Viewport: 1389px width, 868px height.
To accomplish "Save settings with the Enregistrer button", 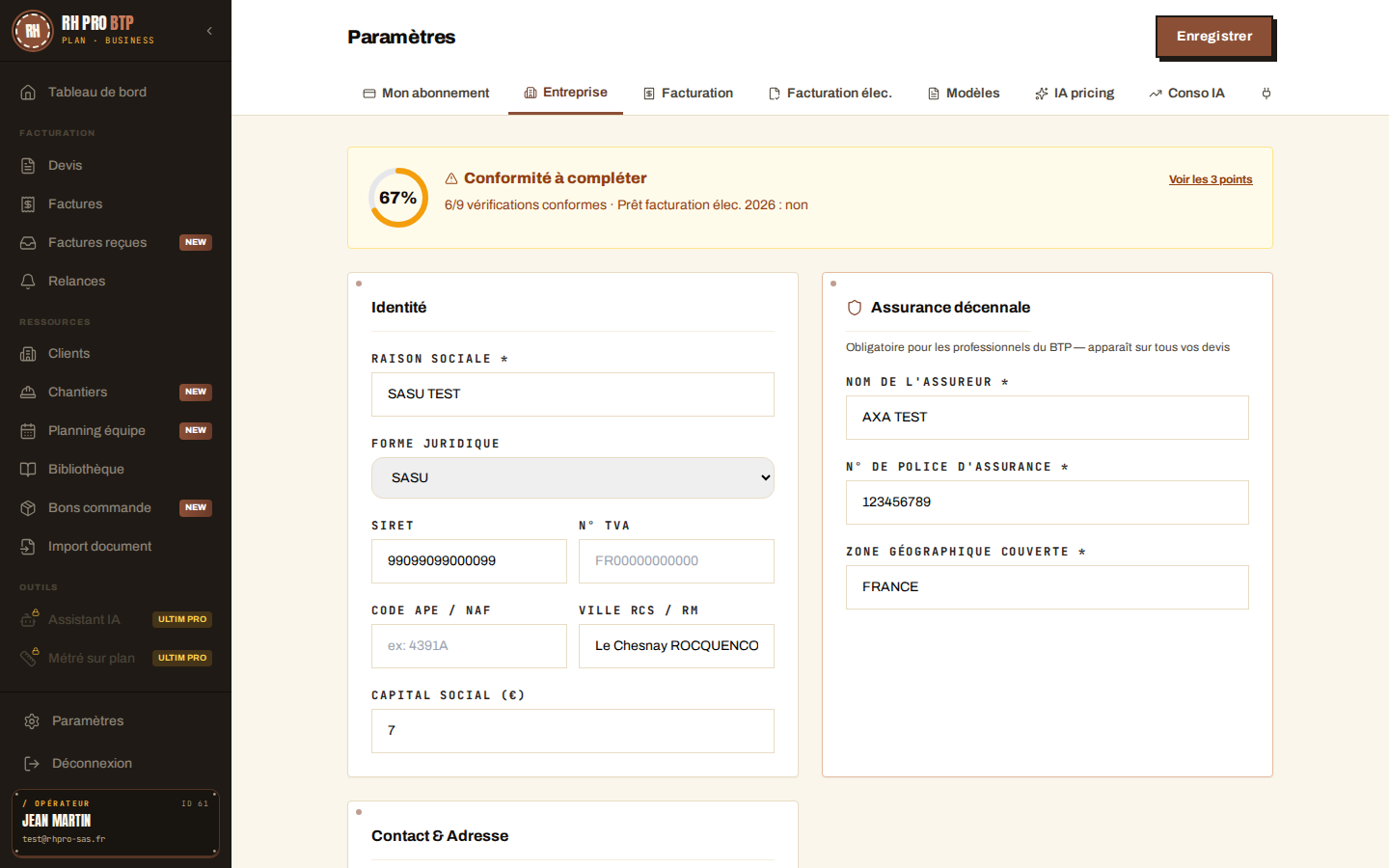I will (1214, 37).
